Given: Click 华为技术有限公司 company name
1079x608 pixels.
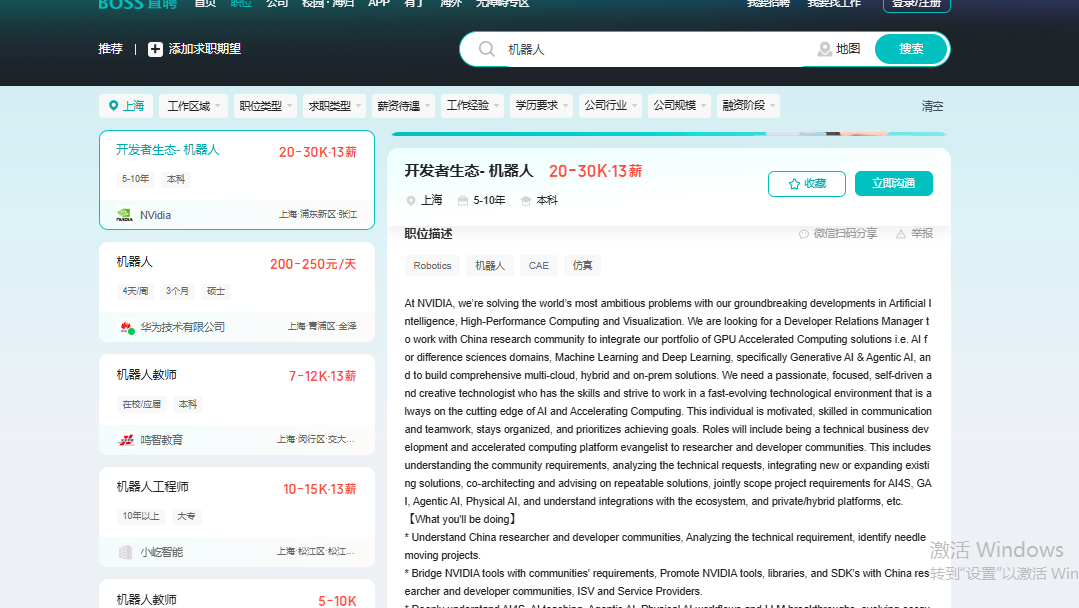Looking at the screenshot, I should [x=183, y=327].
